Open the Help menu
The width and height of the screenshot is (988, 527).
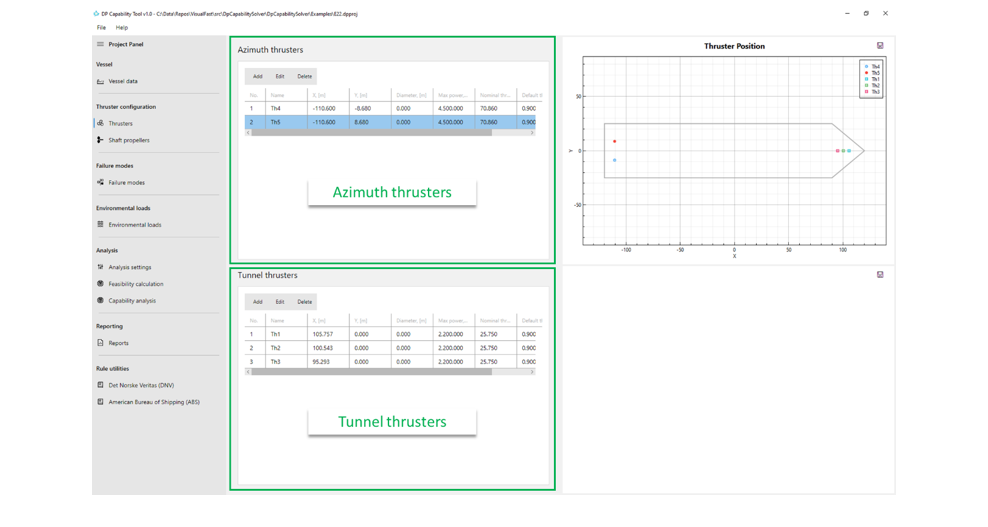[x=122, y=28]
